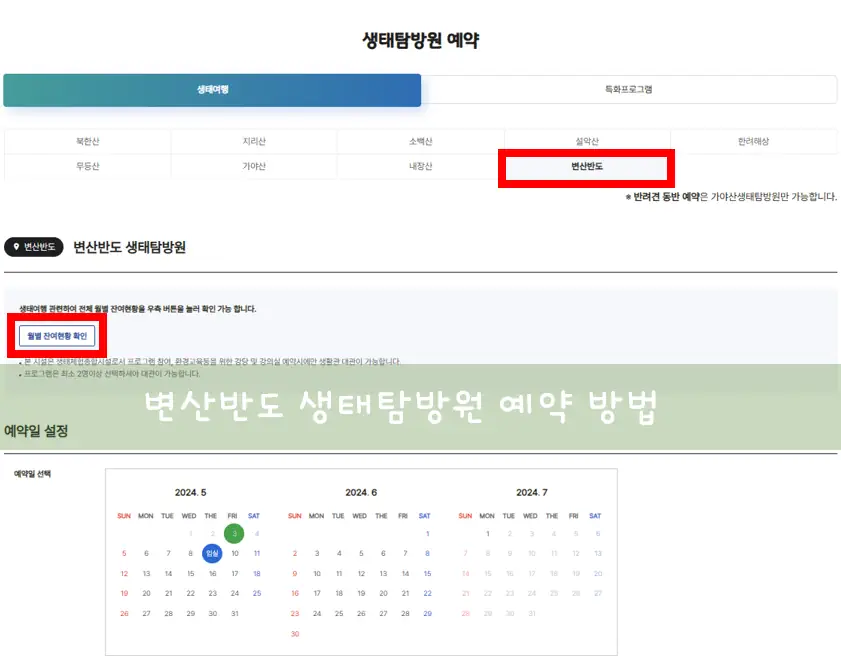Select the 소백산 park option

coord(420,141)
